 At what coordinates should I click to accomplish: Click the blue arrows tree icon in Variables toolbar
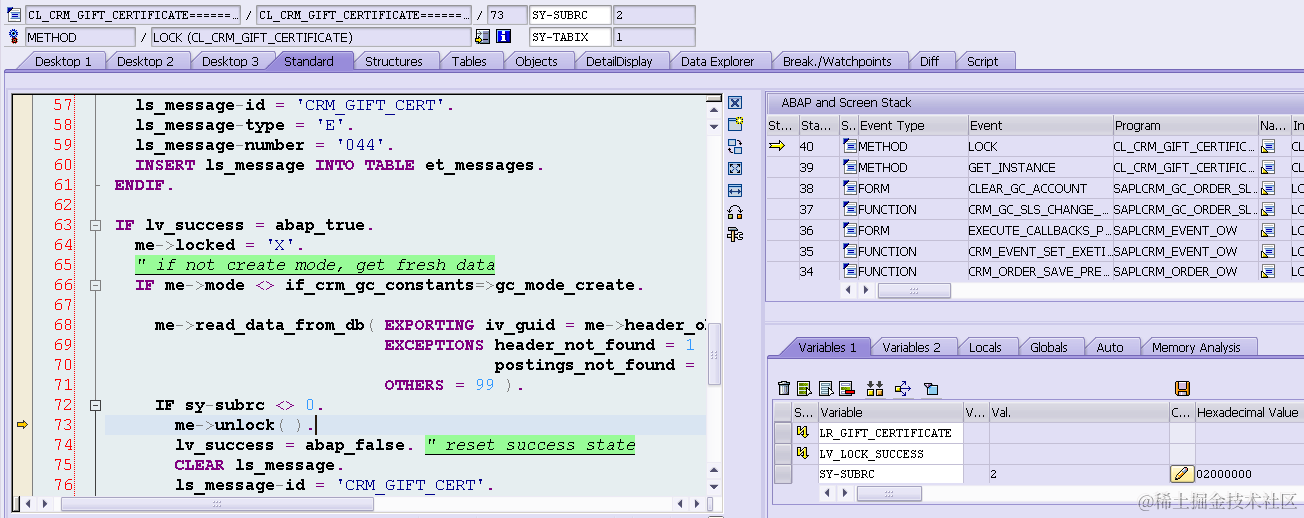tap(903, 388)
